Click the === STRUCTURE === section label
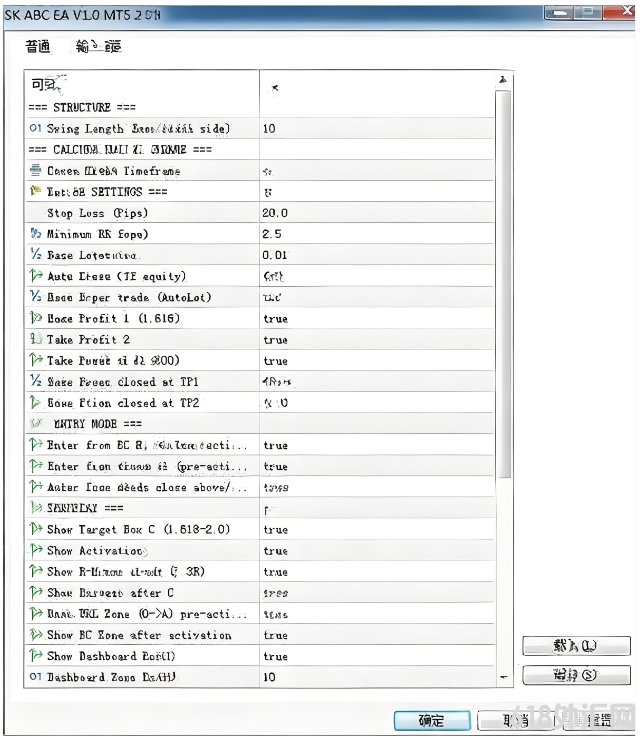The width and height of the screenshot is (643, 741). [82, 107]
